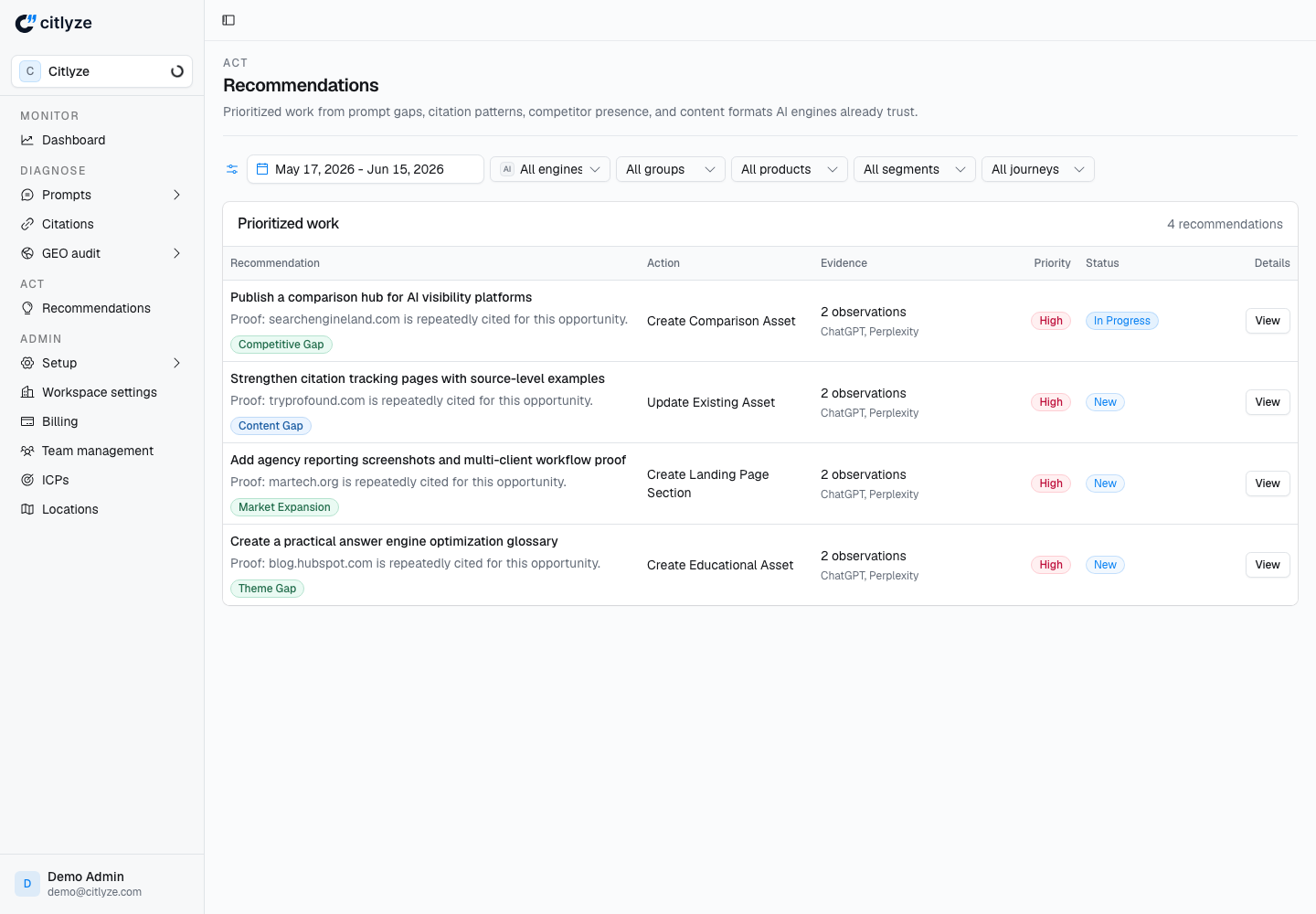The width and height of the screenshot is (1316, 914).
Task: Expand the Prompts submenu chevron
Action: pos(176,195)
